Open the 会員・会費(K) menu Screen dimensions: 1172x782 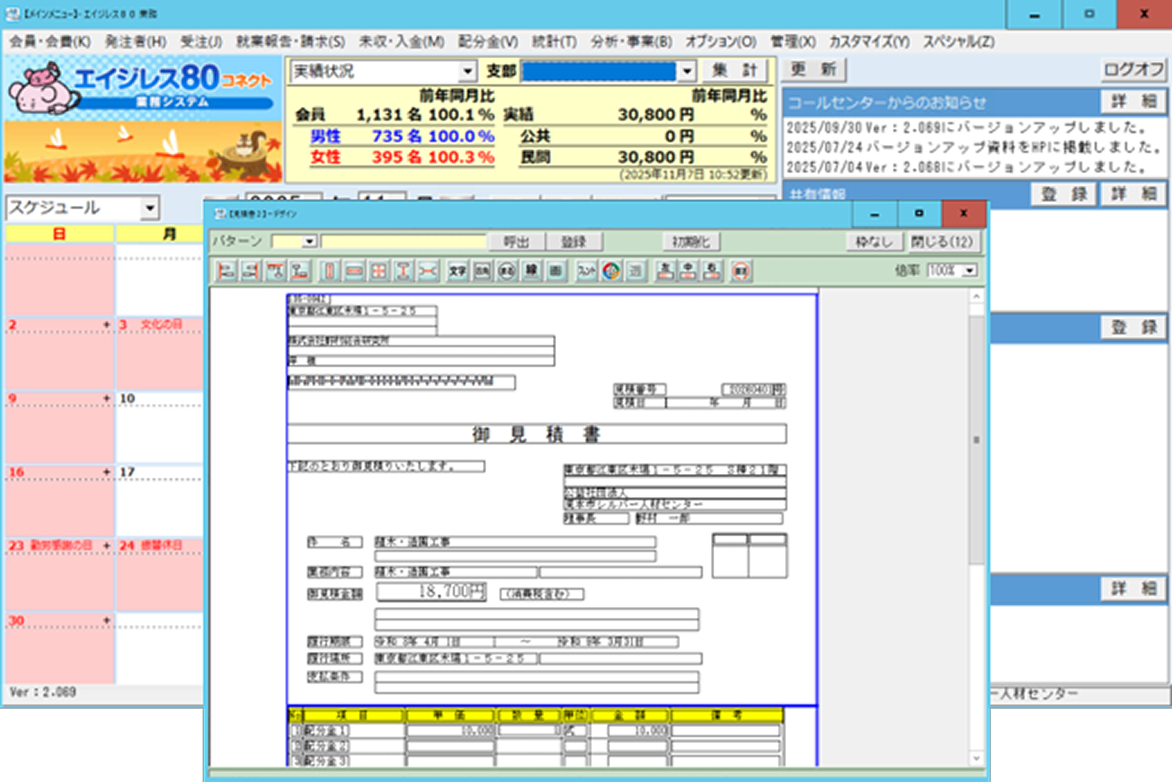coord(50,42)
